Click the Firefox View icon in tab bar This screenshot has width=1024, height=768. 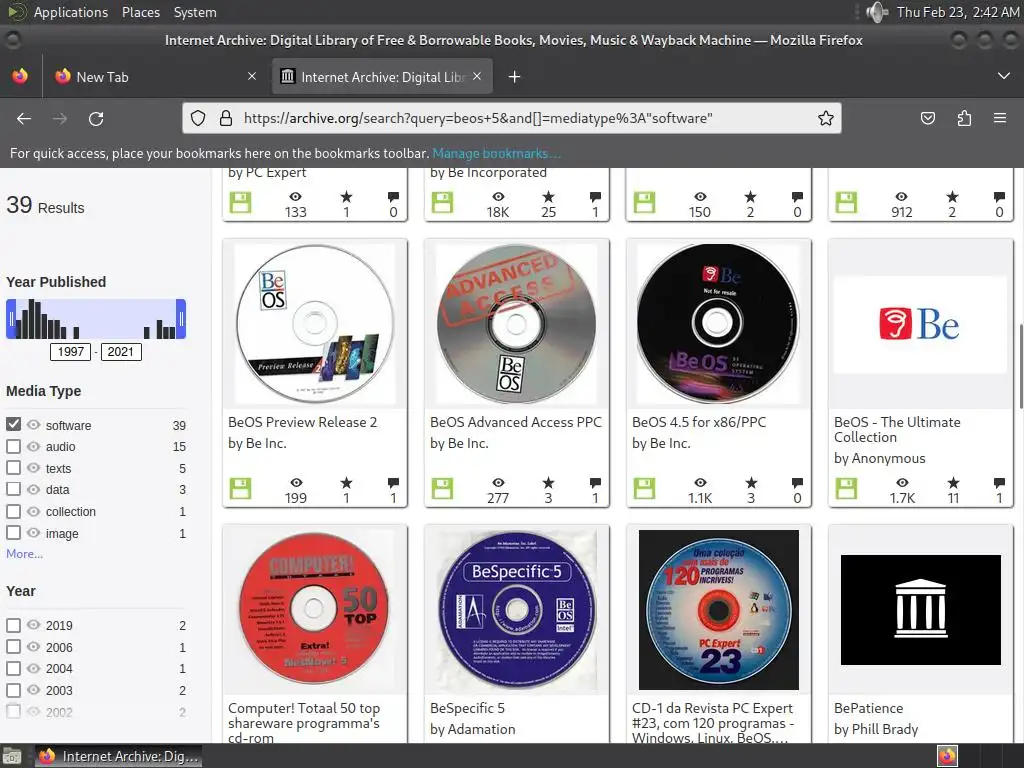[x=20, y=76]
